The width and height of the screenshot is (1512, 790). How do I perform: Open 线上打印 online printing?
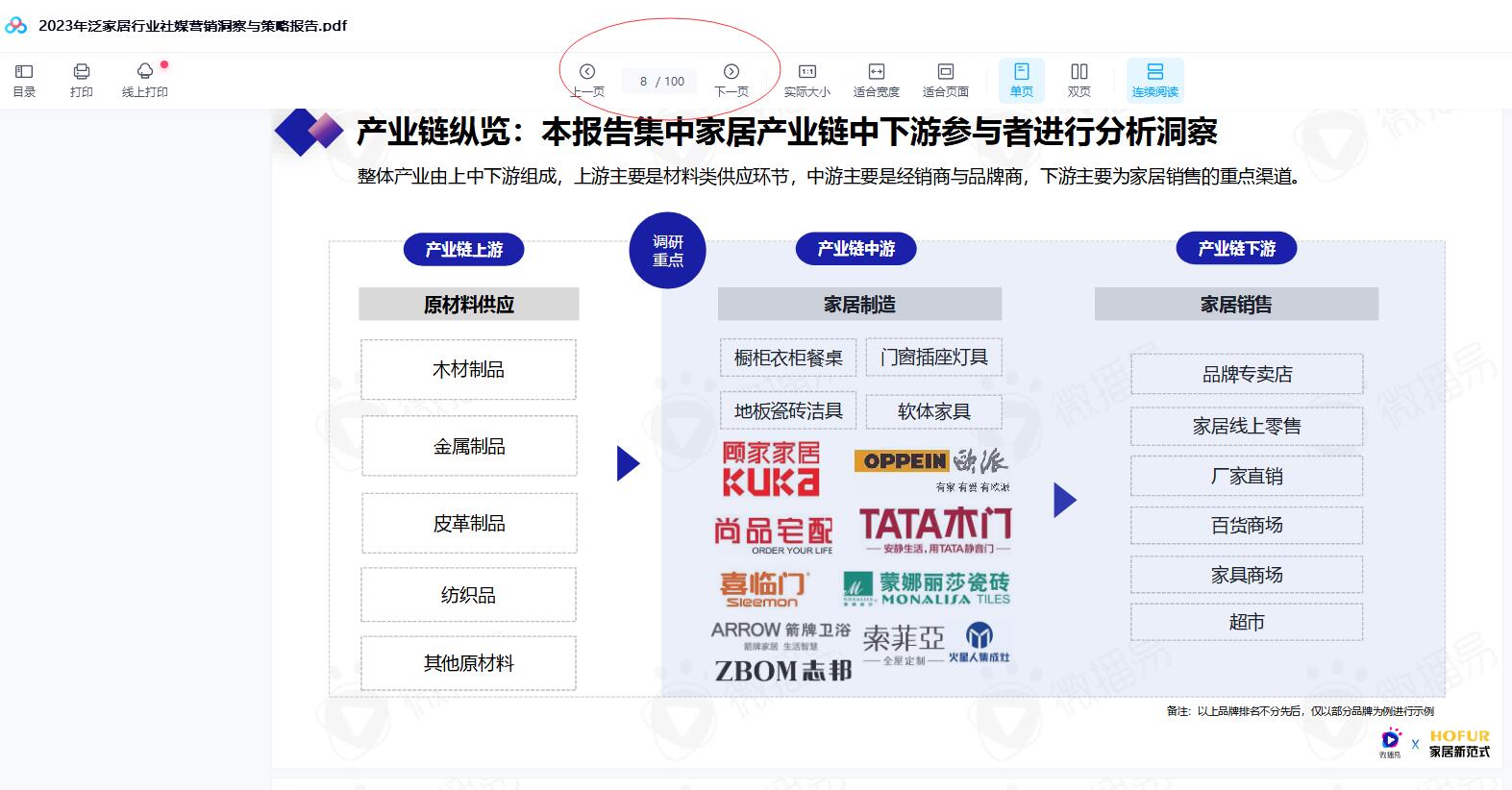point(145,80)
